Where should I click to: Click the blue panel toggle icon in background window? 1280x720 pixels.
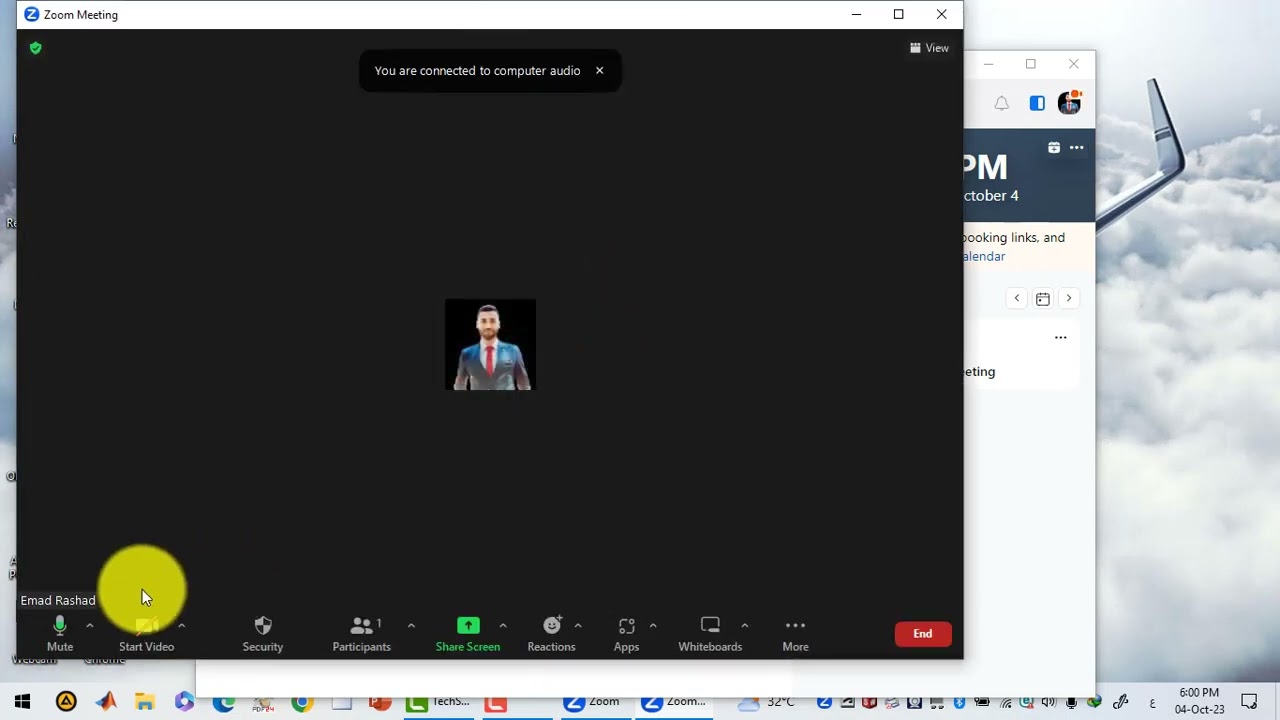pyautogui.click(x=1037, y=103)
